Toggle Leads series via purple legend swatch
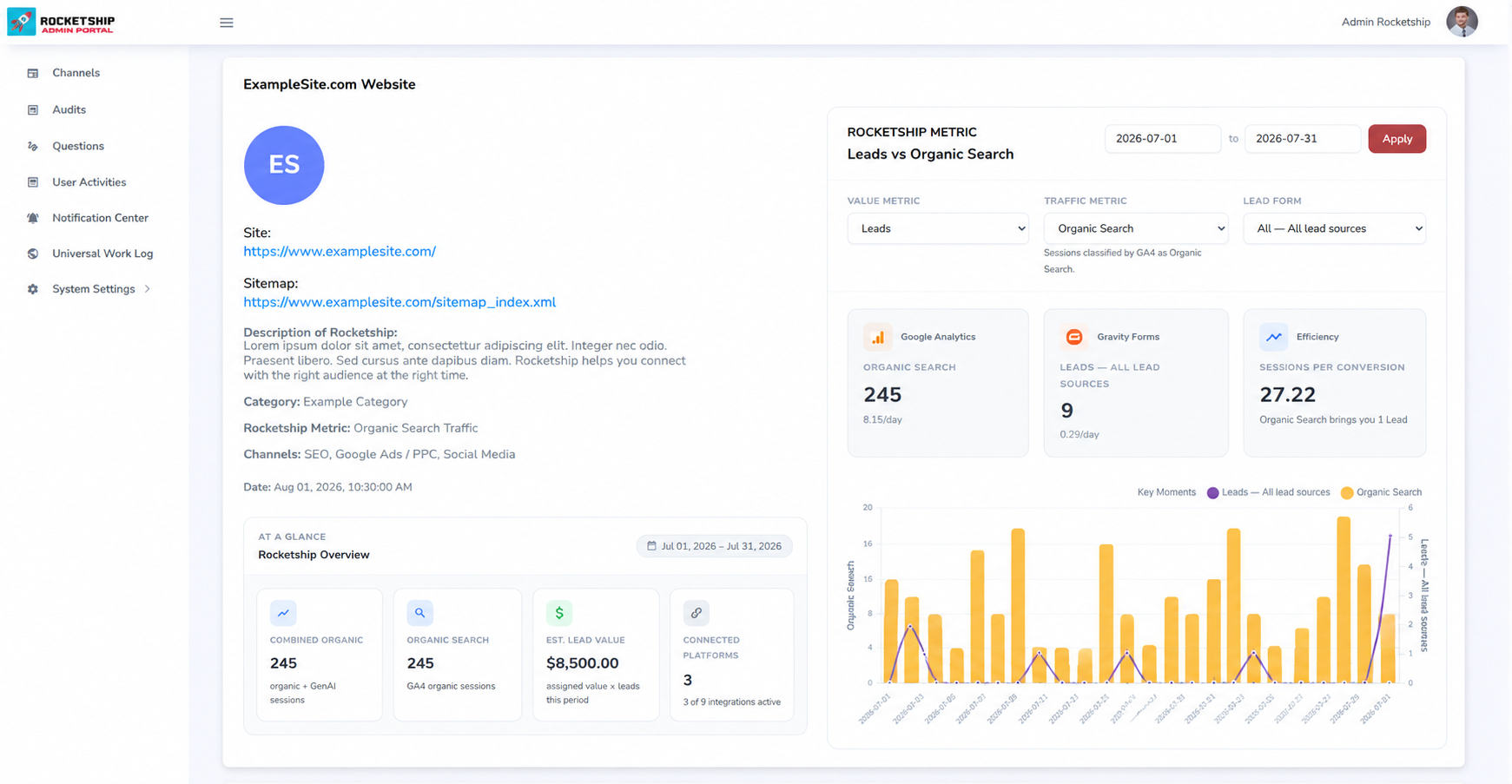This screenshot has height=784, width=1512. [1212, 492]
